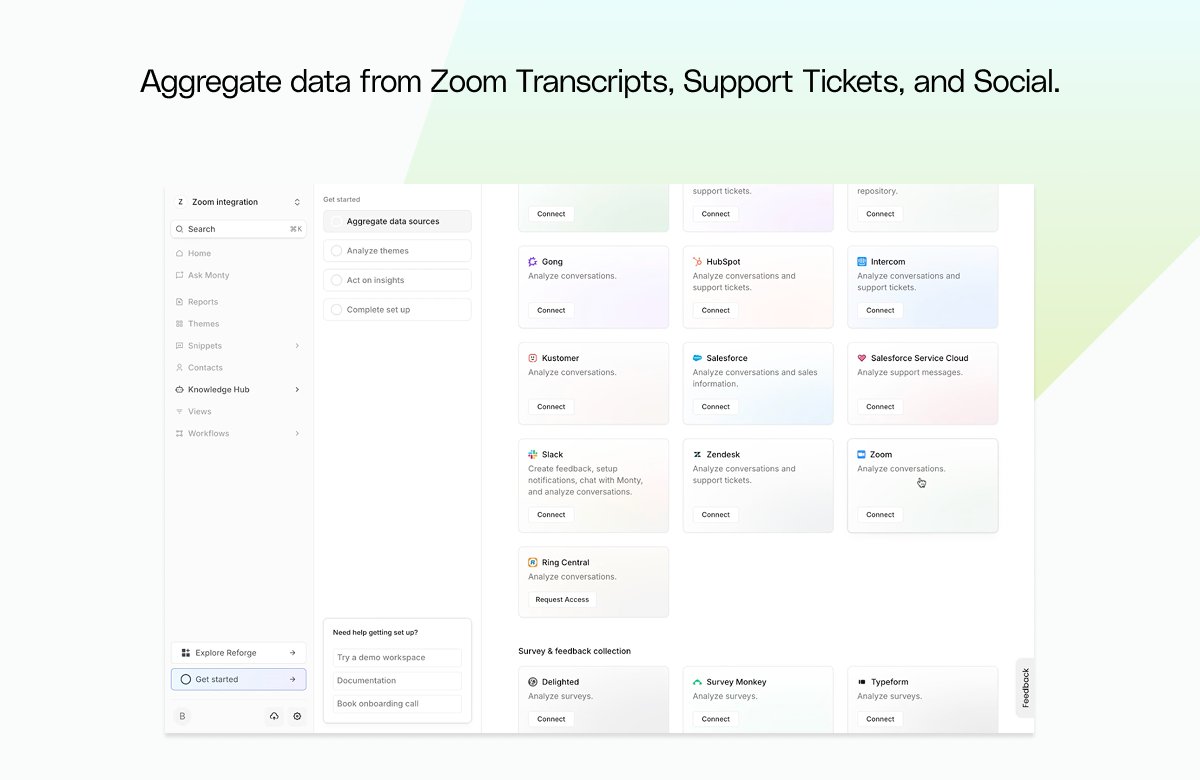Click the Slack logo icon
1200x780 pixels.
533,454
